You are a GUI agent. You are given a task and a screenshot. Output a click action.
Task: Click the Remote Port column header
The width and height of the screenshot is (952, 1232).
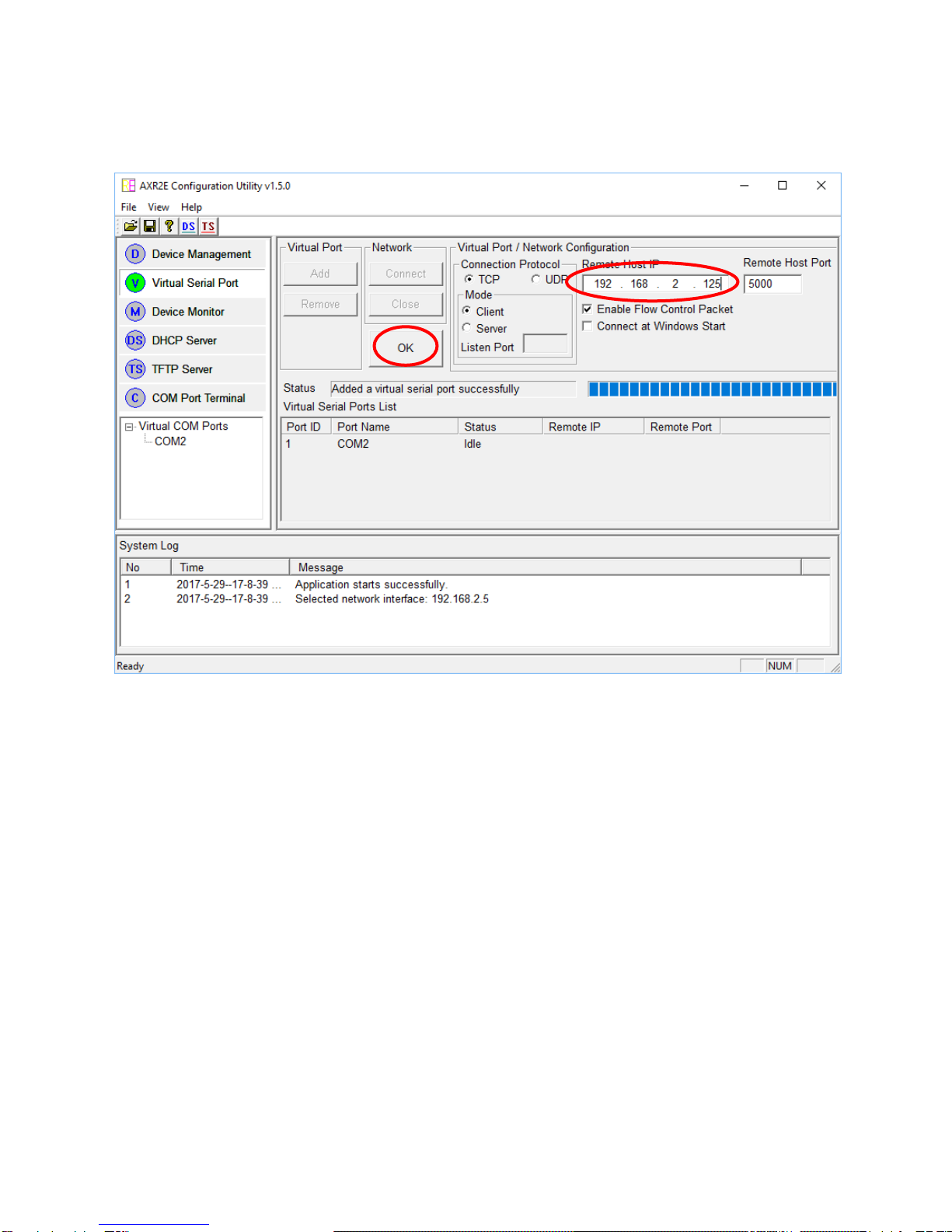point(682,427)
